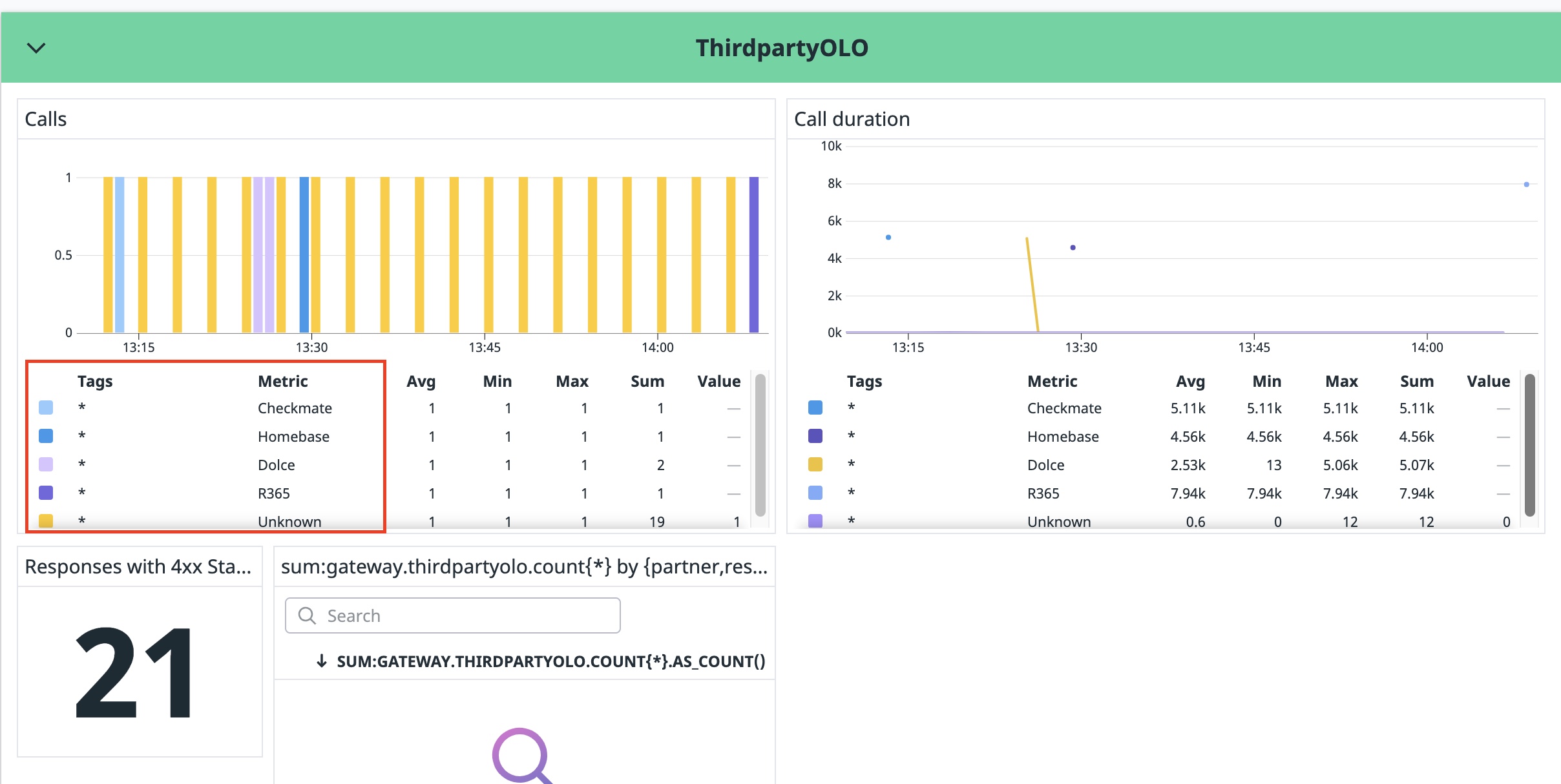The height and width of the screenshot is (784, 1561).
Task: Click Dolce swatch in Call duration legend
Action: (x=815, y=464)
